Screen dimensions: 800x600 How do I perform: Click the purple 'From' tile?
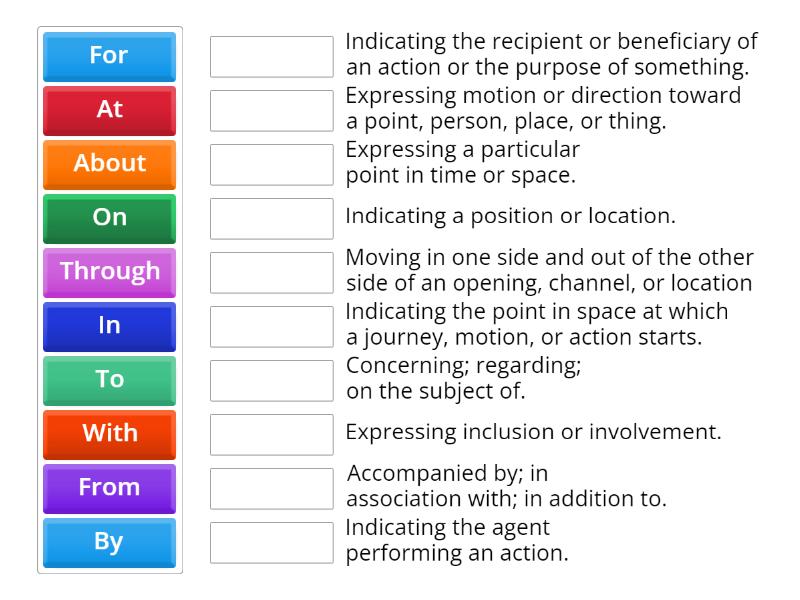[x=107, y=488]
